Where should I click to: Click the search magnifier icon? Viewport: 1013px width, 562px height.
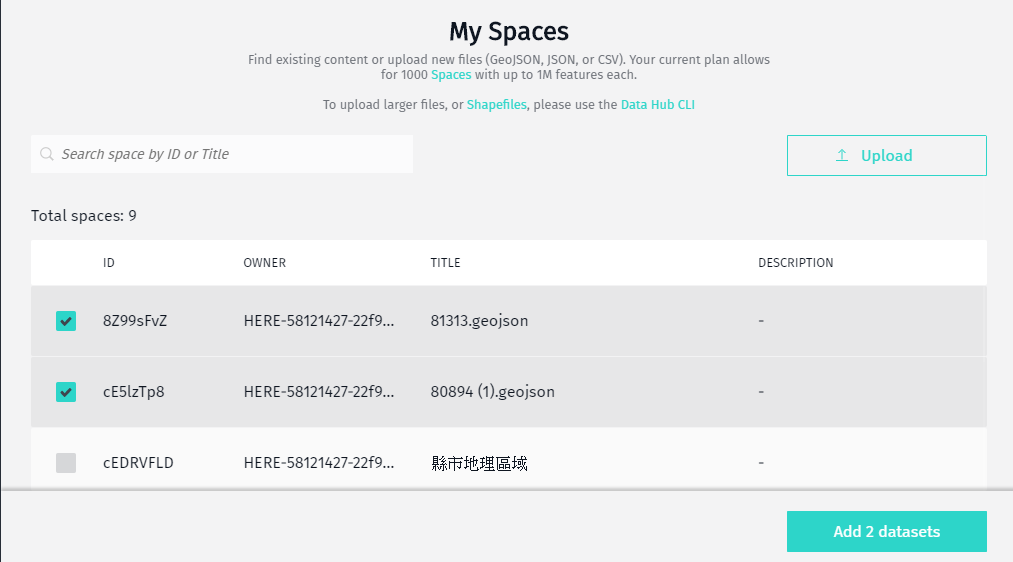click(47, 155)
